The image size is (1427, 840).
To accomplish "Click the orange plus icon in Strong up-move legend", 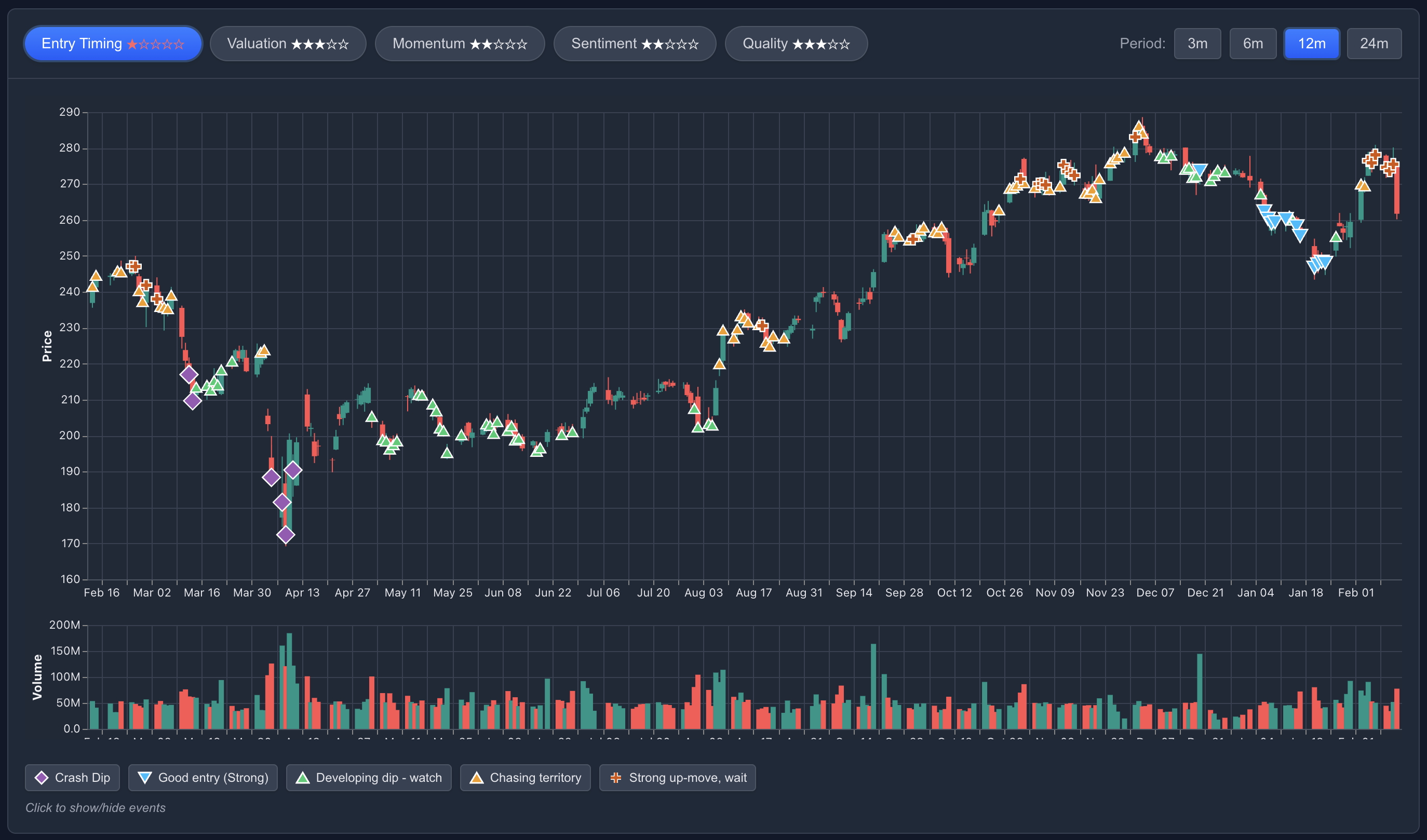I will click(615, 778).
